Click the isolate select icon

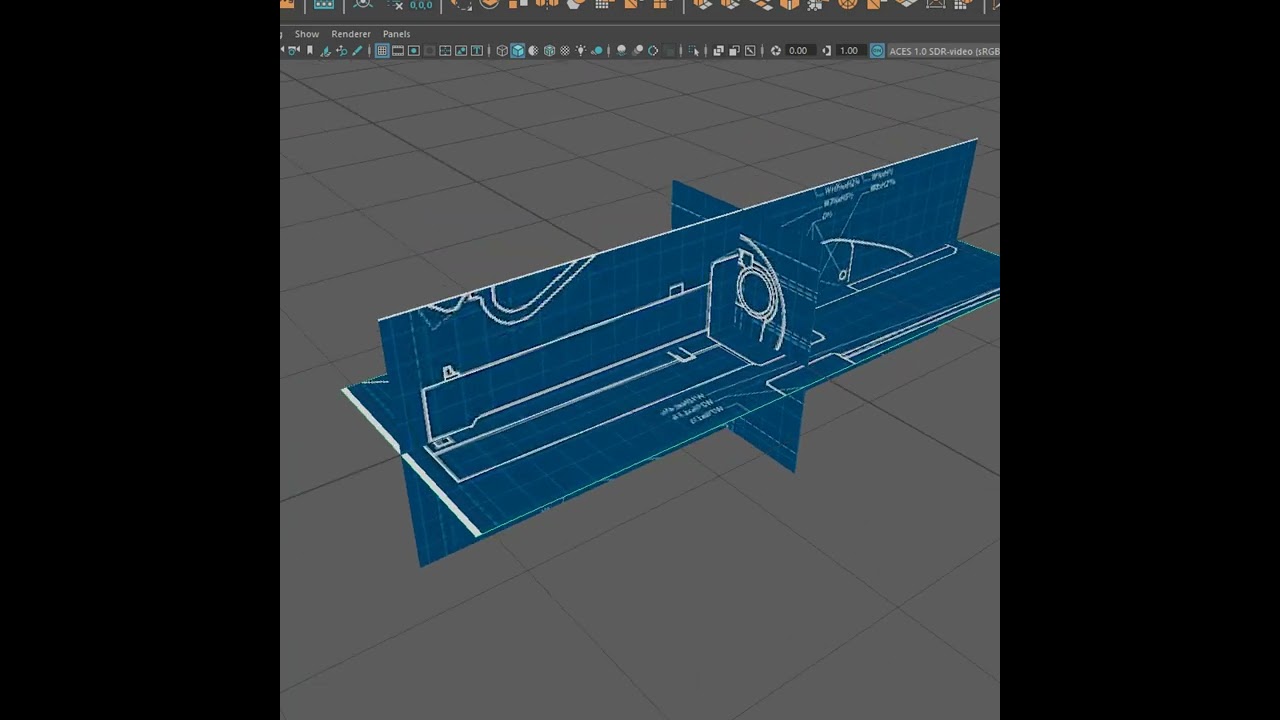(694, 50)
